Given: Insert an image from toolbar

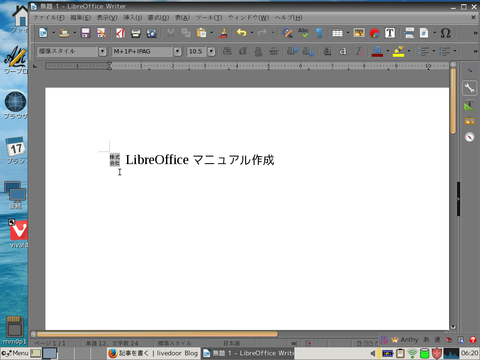Looking at the screenshot, I should pos(359,33).
